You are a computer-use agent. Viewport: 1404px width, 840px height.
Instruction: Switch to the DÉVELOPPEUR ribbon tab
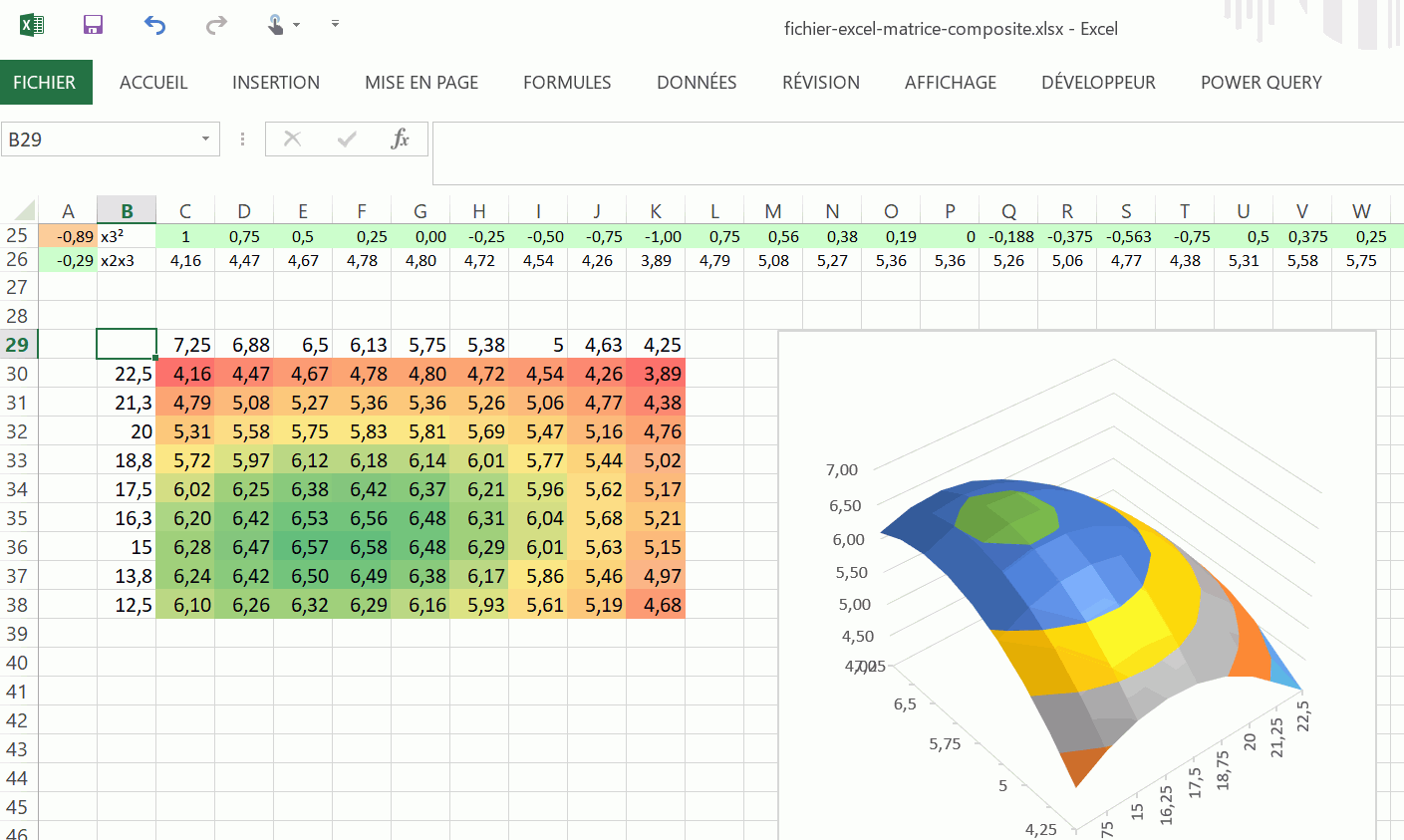1098,83
